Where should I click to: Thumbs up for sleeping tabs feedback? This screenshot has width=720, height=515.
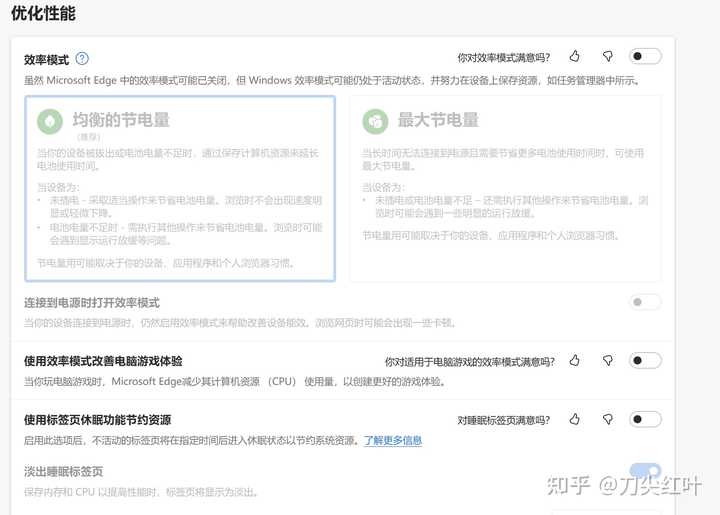574,419
